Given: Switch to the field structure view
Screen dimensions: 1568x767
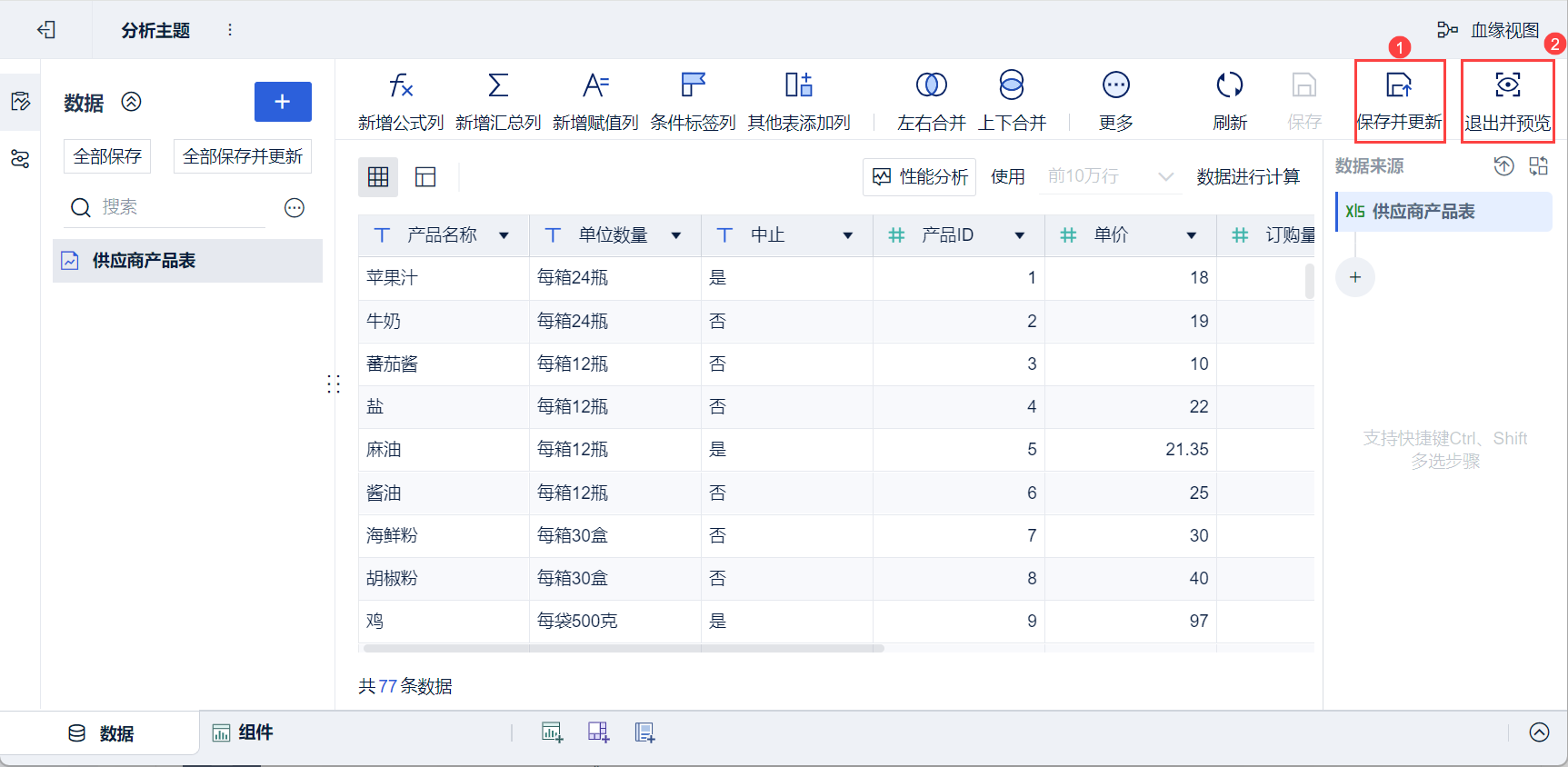Looking at the screenshot, I should point(425,177).
